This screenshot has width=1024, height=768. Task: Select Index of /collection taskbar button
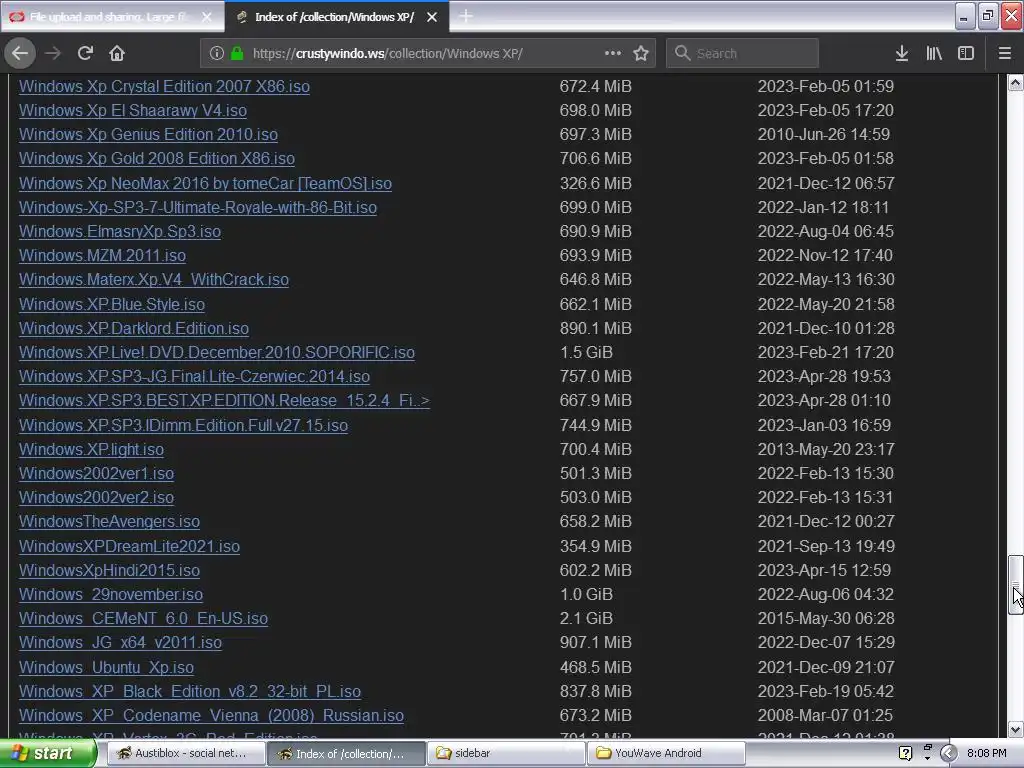[x=345, y=754]
